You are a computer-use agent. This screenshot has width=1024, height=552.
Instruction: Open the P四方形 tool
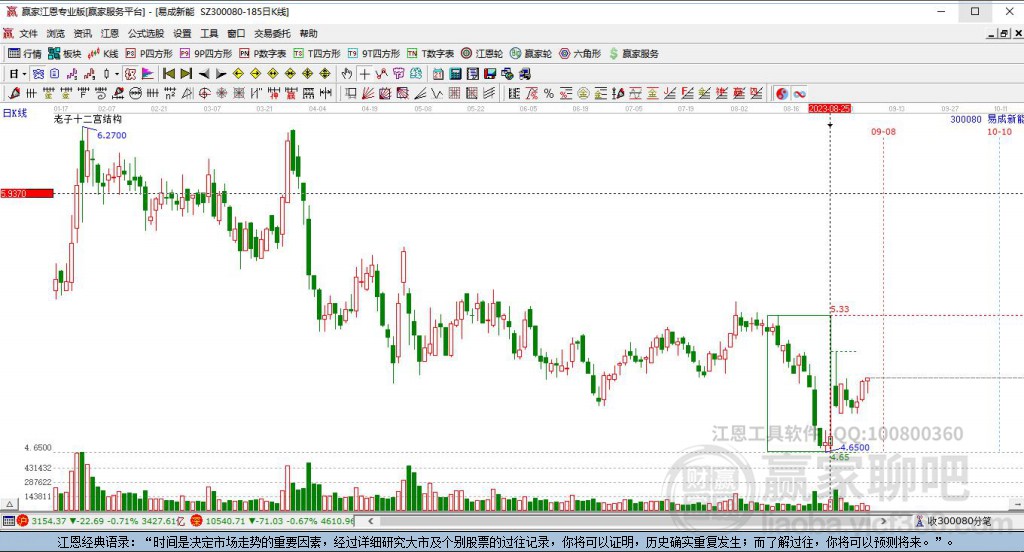[149, 54]
